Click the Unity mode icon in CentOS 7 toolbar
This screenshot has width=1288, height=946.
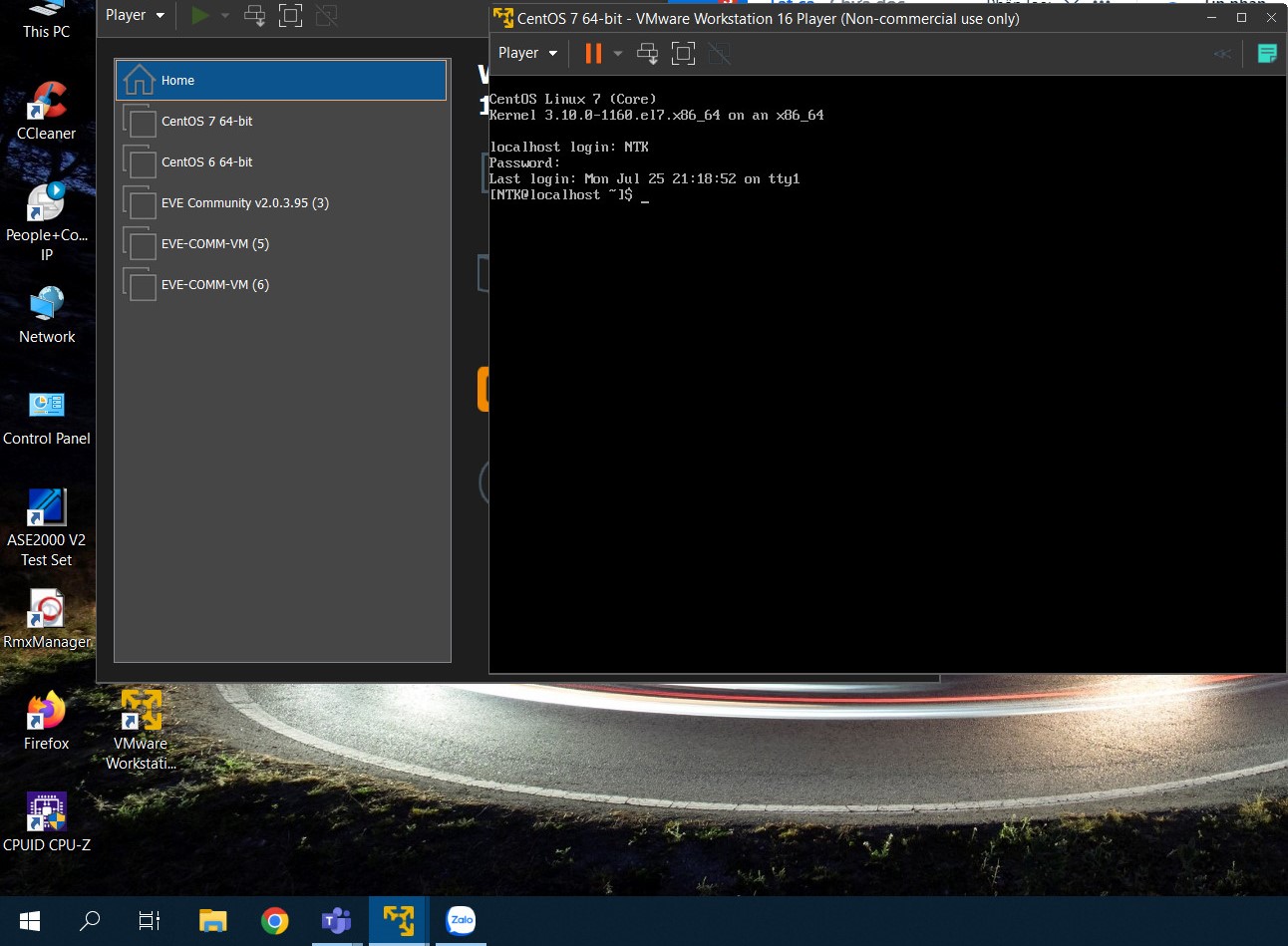tap(719, 54)
